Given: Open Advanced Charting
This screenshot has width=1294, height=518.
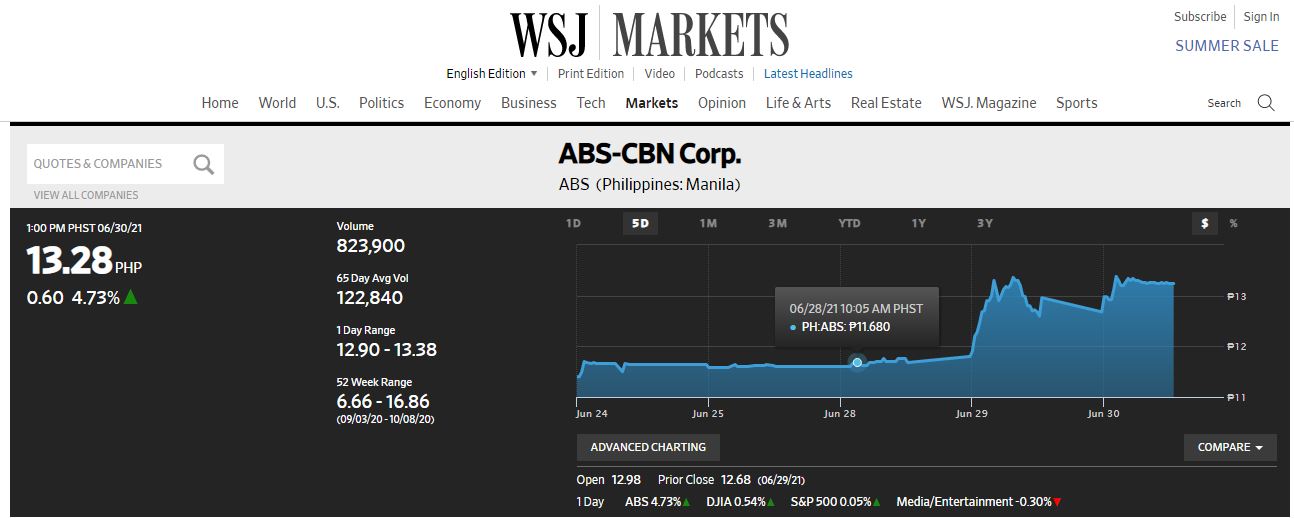Looking at the screenshot, I should (648, 447).
